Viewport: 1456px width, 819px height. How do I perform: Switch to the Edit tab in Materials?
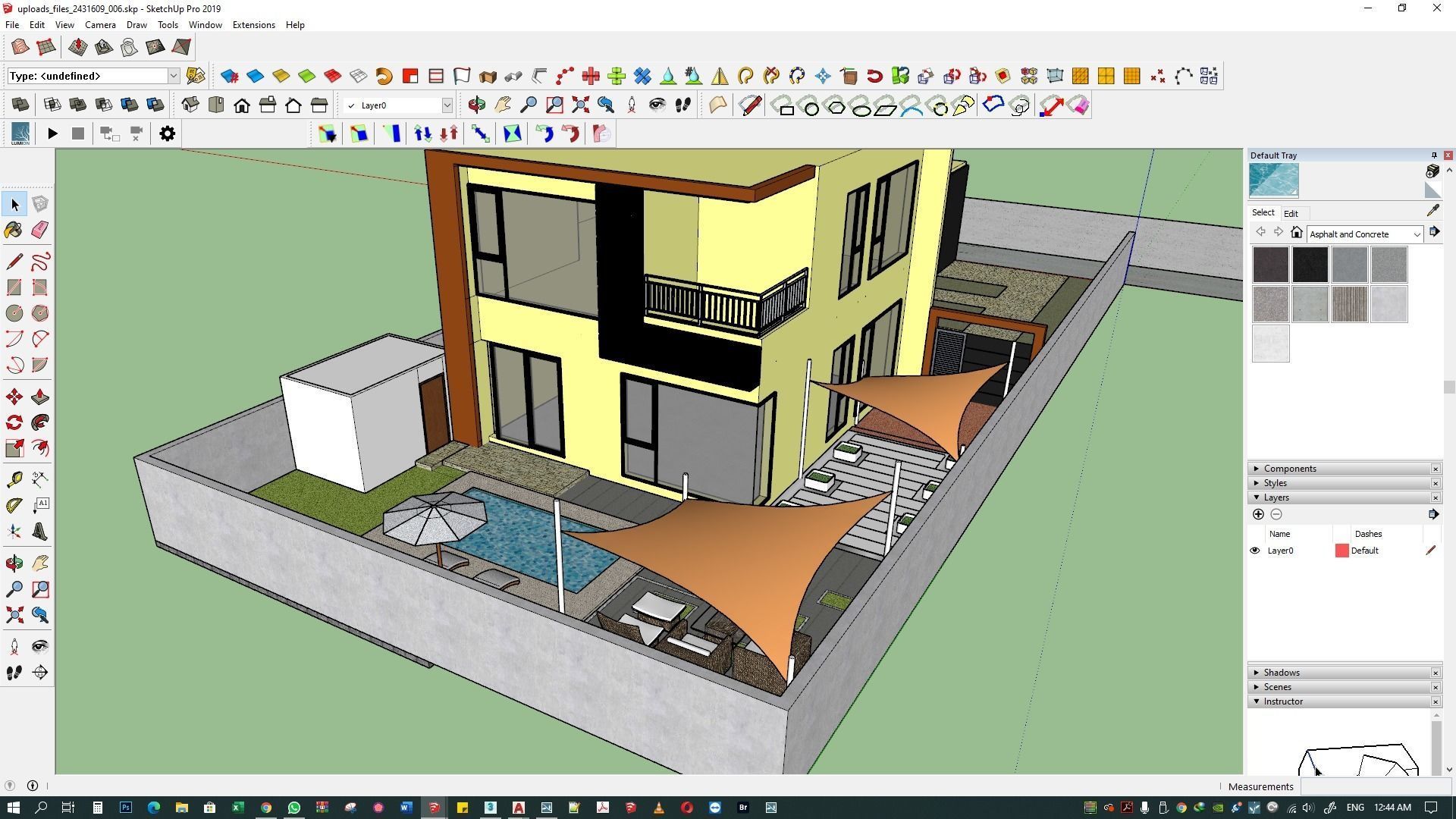point(1290,213)
